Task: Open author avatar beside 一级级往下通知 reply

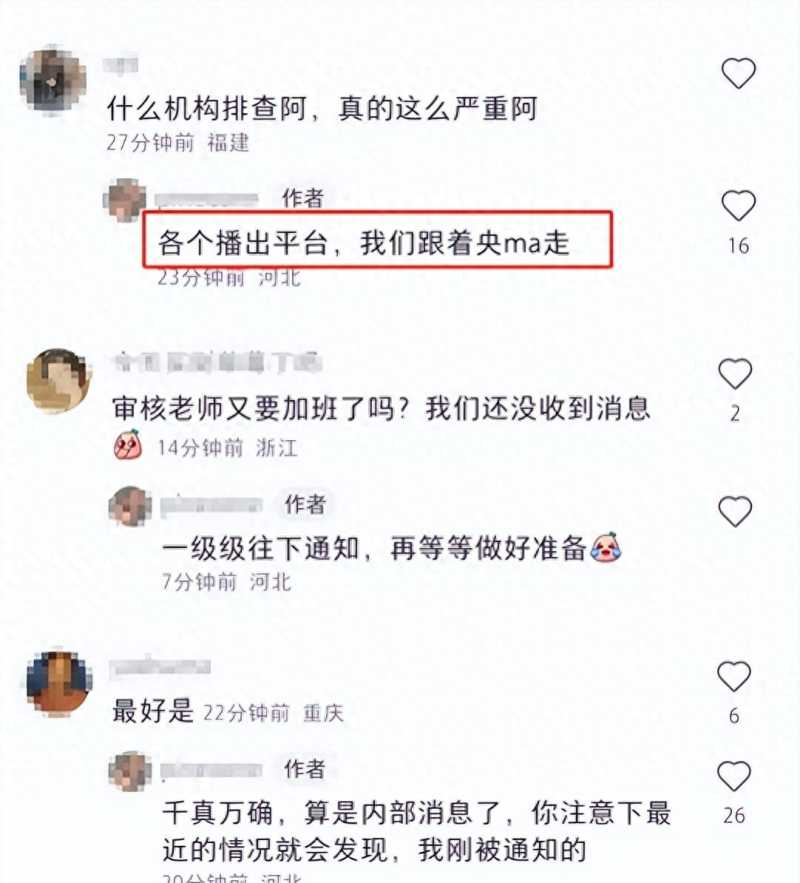Action: pos(130,506)
